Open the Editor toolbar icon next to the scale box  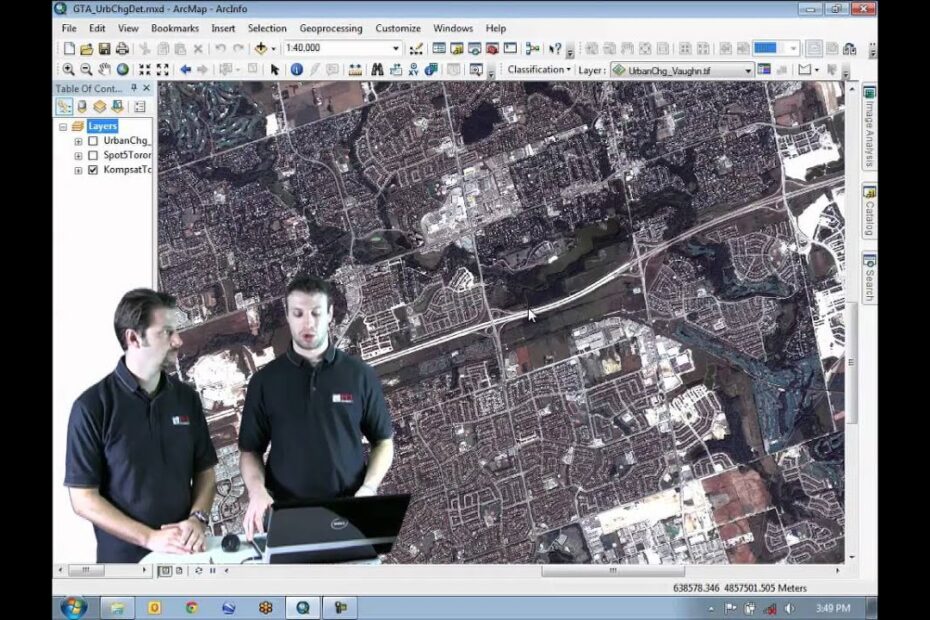416,49
